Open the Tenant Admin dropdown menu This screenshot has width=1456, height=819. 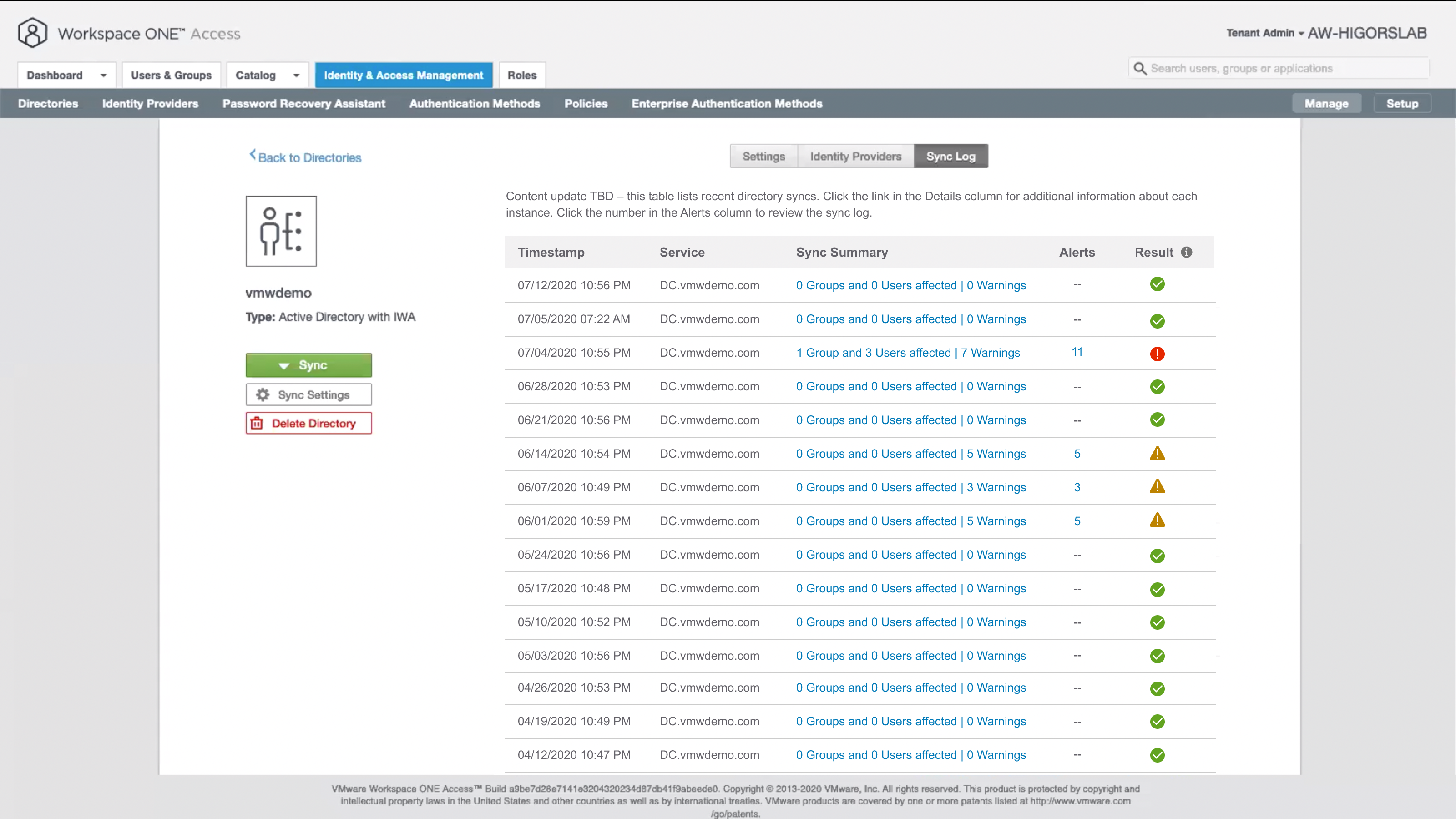[1265, 33]
